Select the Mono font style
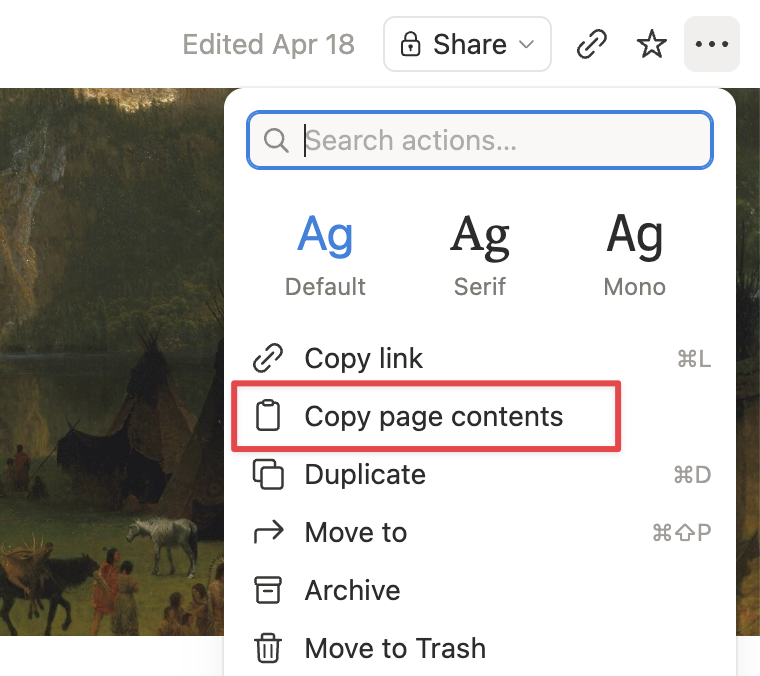 tap(634, 255)
